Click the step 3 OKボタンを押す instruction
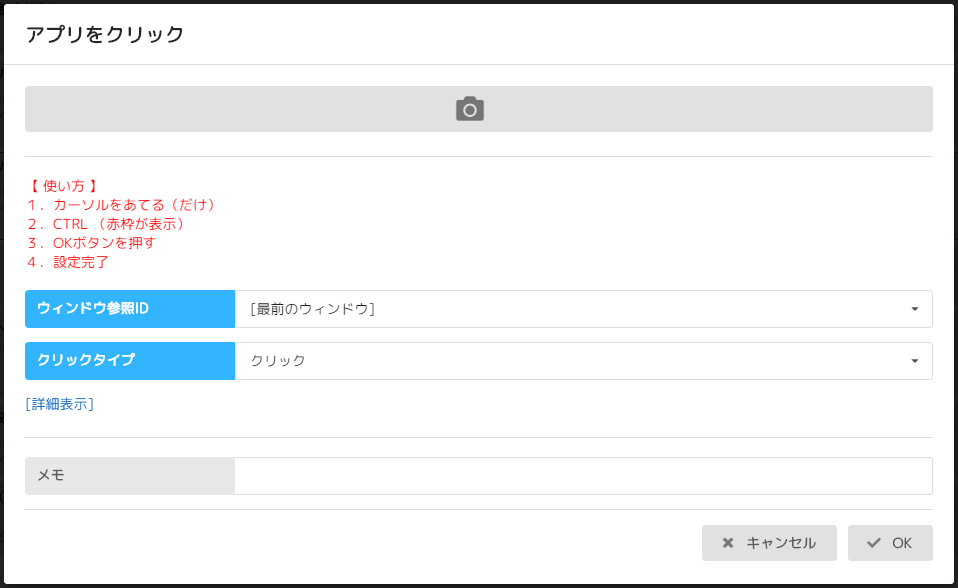 pyautogui.click(x=91, y=243)
